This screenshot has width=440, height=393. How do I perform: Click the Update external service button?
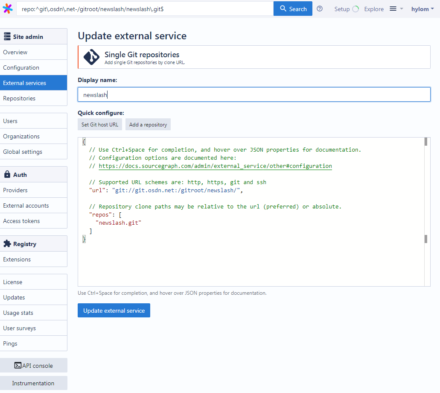pos(114,310)
